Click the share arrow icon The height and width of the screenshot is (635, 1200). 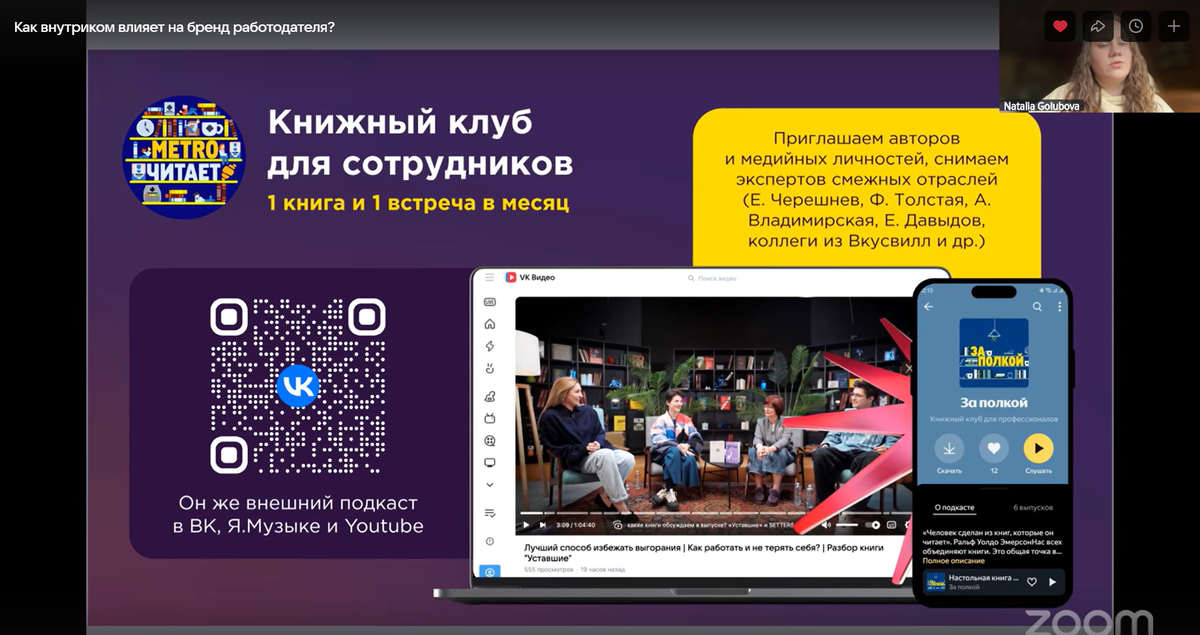click(1098, 26)
